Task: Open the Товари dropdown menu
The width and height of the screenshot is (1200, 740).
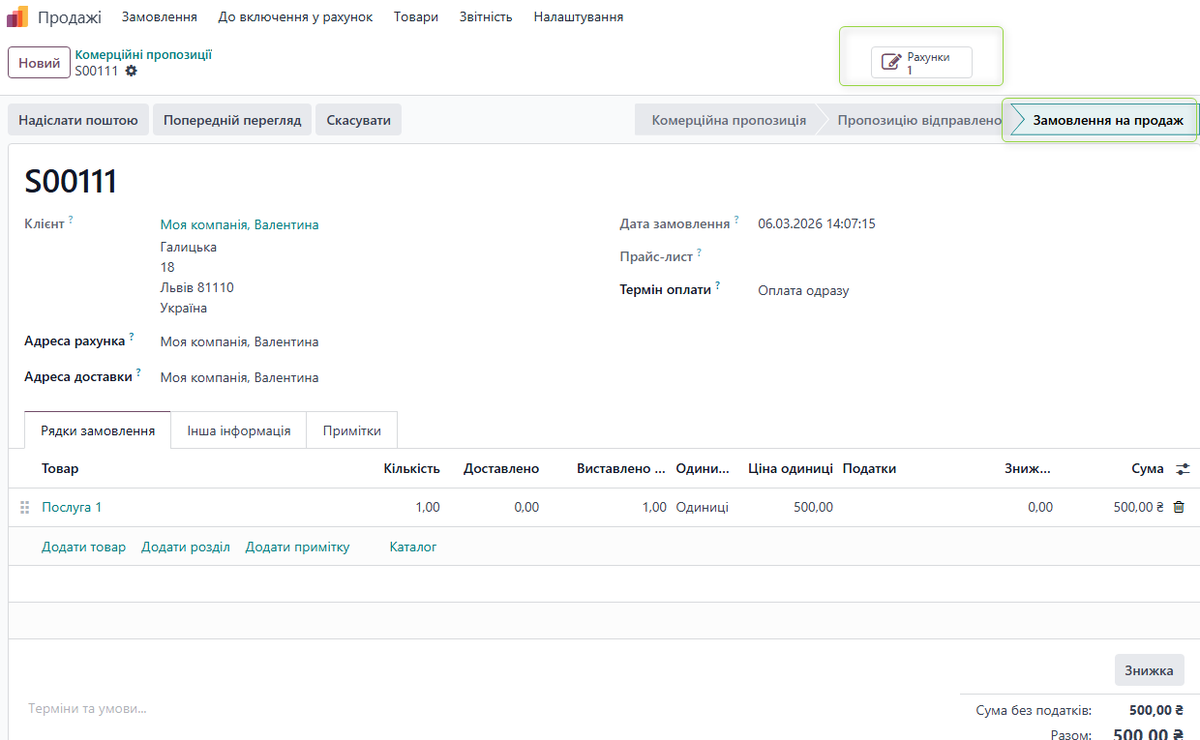Action: [x=416, y=17]
